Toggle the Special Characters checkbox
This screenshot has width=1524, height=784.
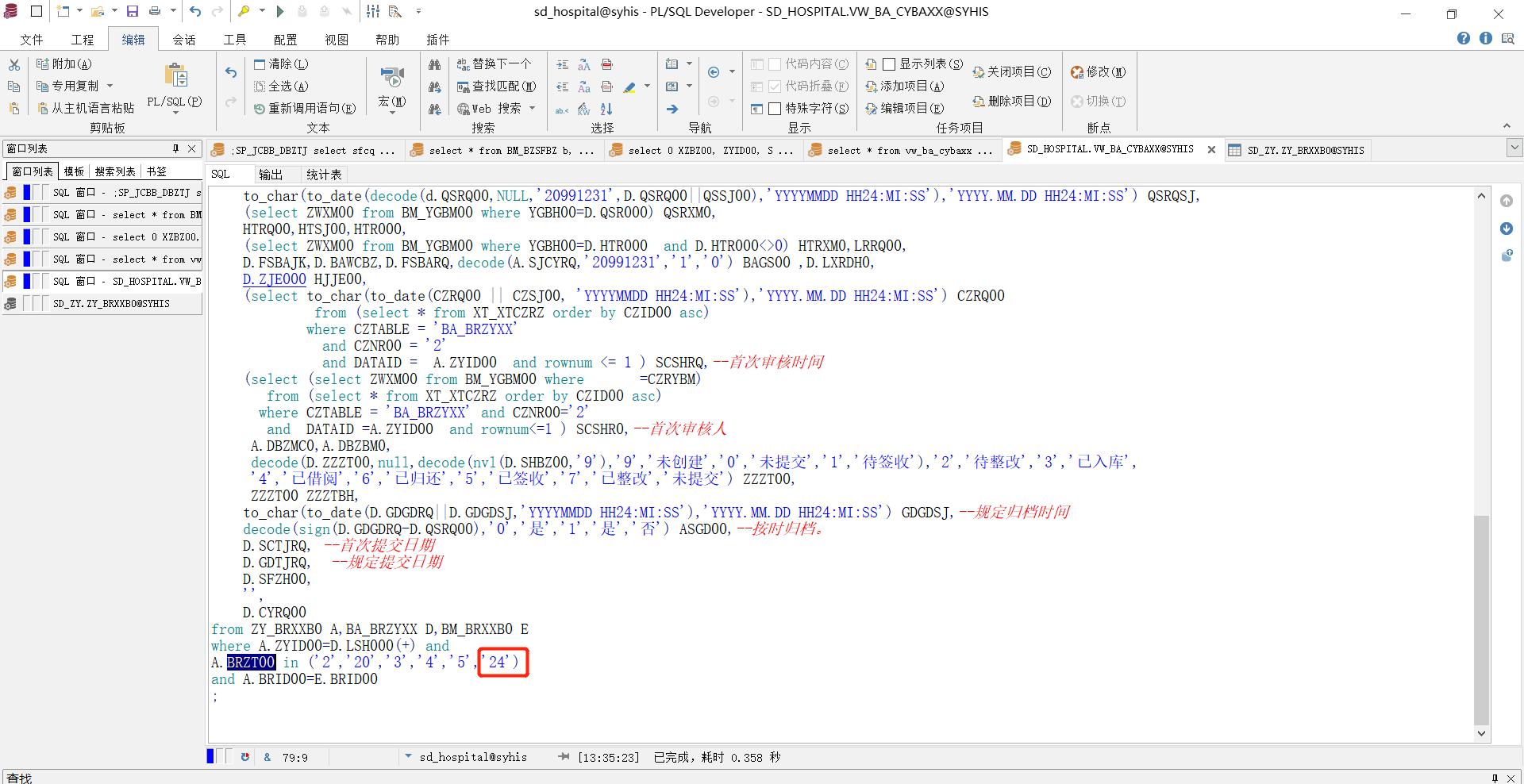coord(775,109)
